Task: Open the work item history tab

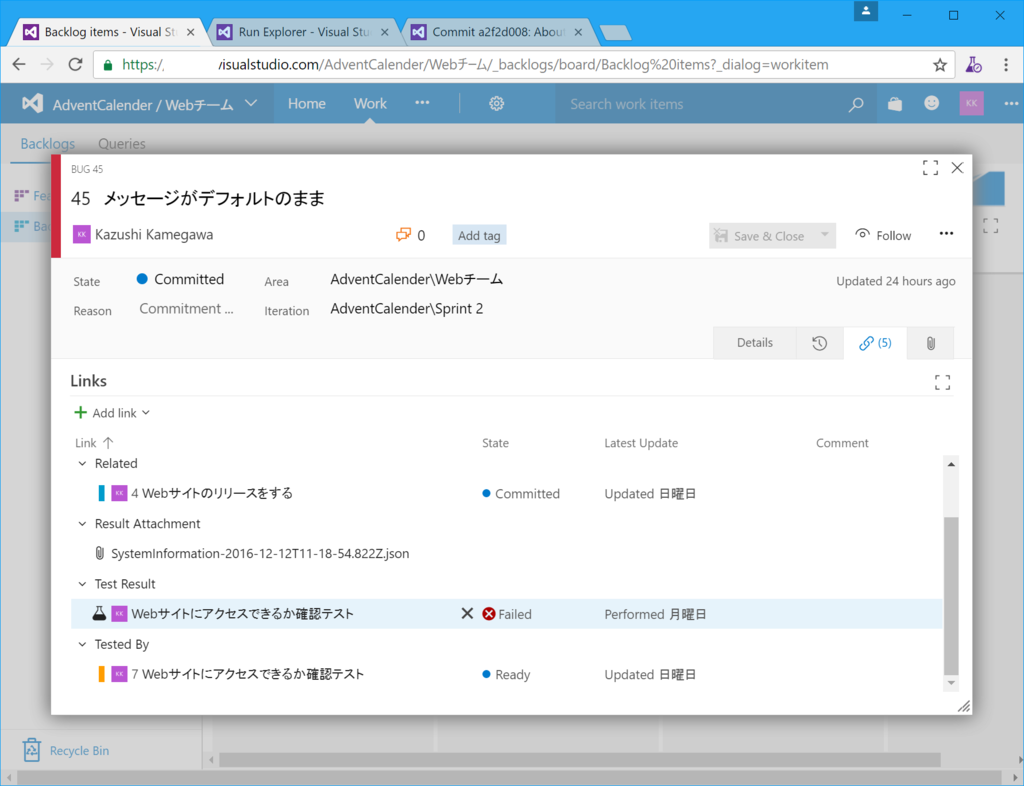Action: [x=819, y=342]
